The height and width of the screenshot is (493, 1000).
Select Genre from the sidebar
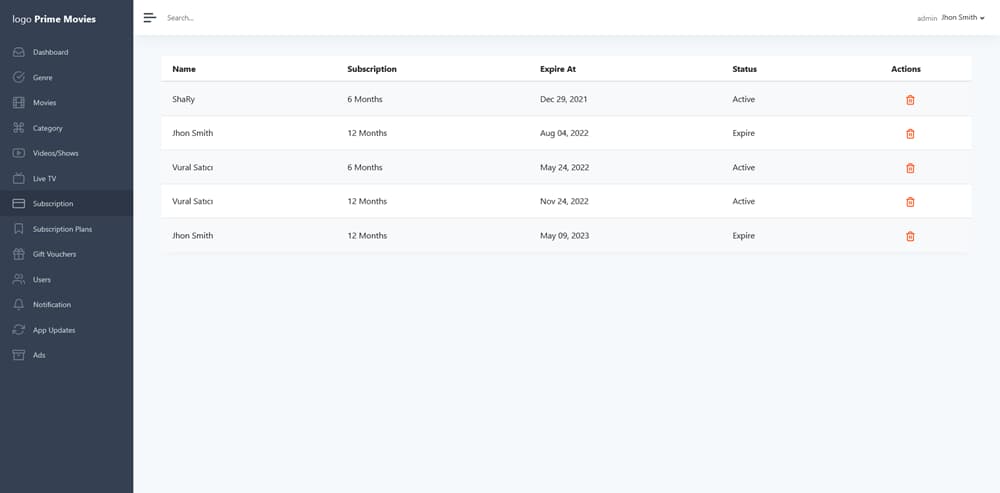tap(66, 77)
